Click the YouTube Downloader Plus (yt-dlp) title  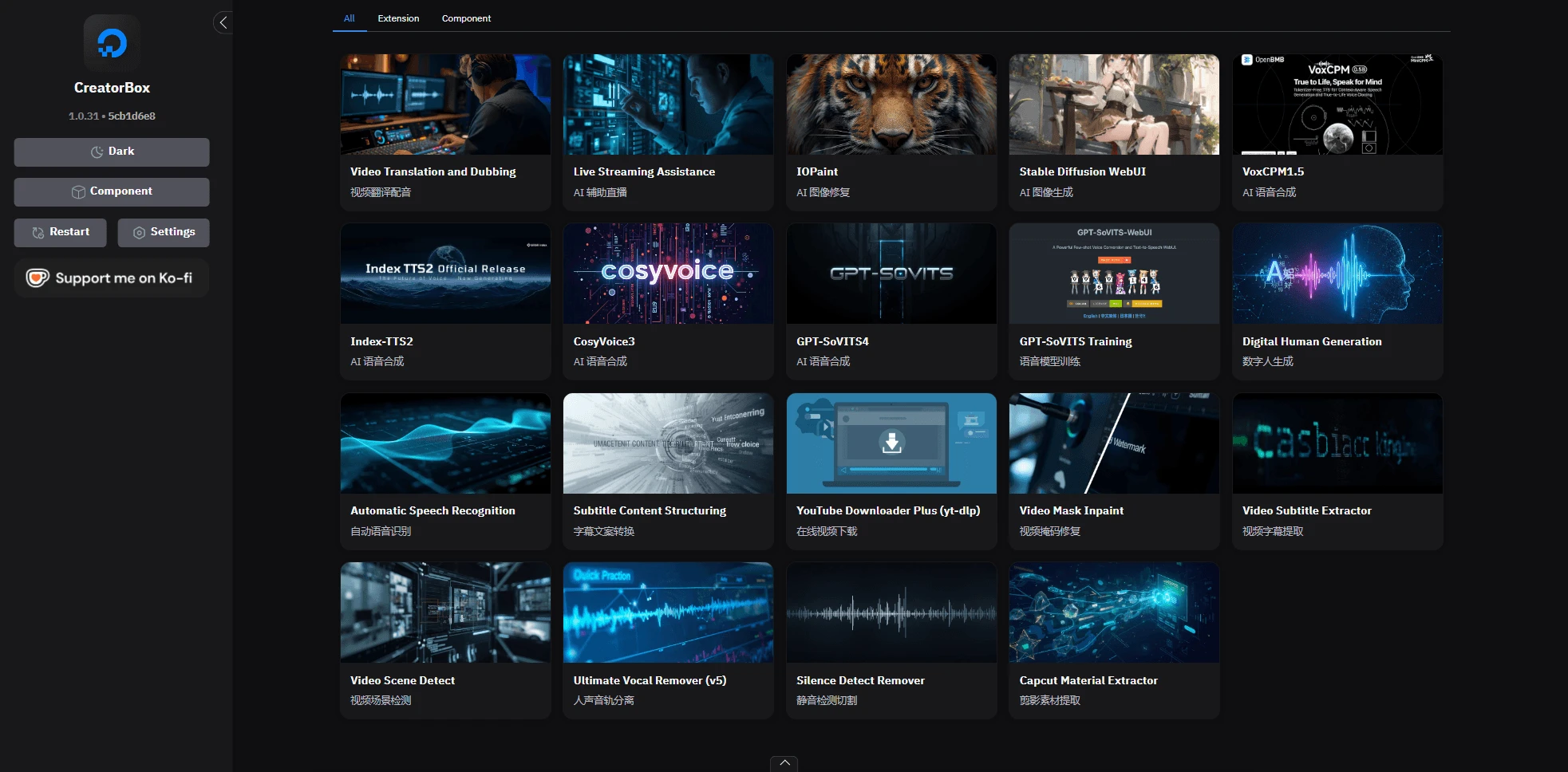[x=888, y=510]
